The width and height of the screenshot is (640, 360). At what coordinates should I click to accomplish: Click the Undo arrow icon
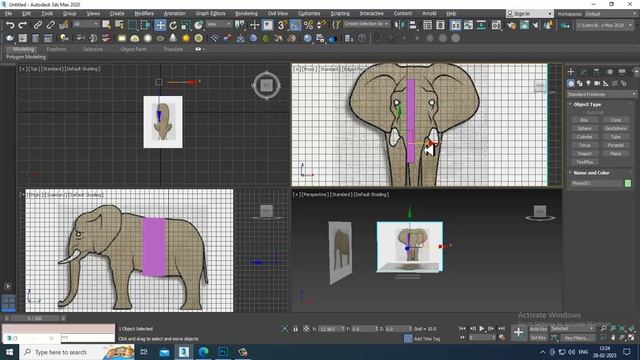10,25
